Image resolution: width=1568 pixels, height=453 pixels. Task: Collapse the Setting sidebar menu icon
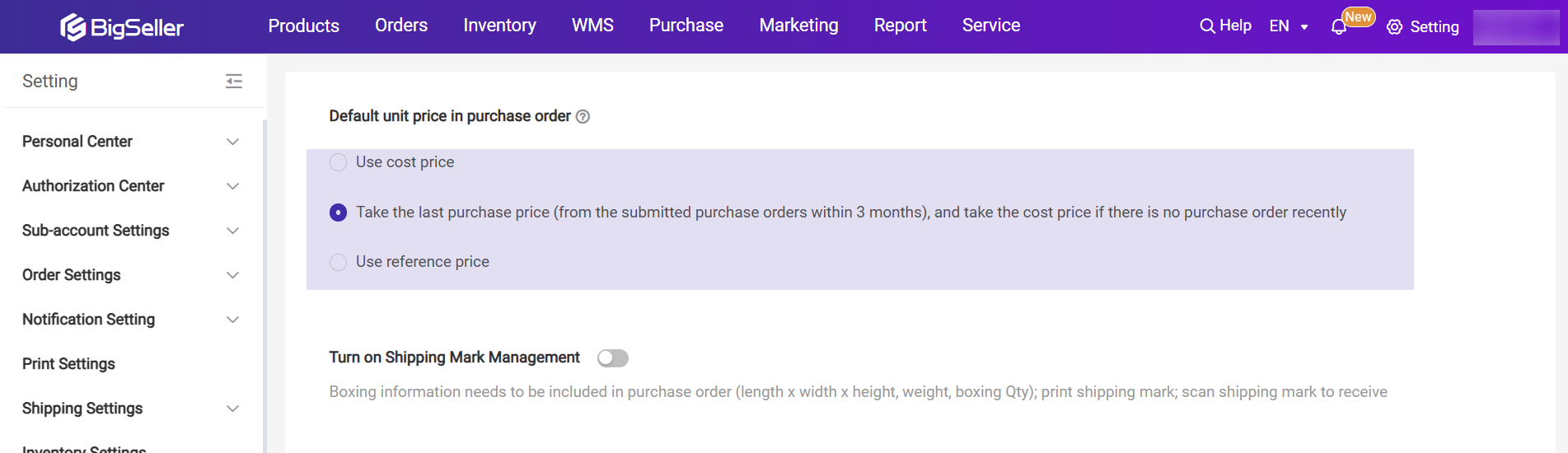[234, 81]
